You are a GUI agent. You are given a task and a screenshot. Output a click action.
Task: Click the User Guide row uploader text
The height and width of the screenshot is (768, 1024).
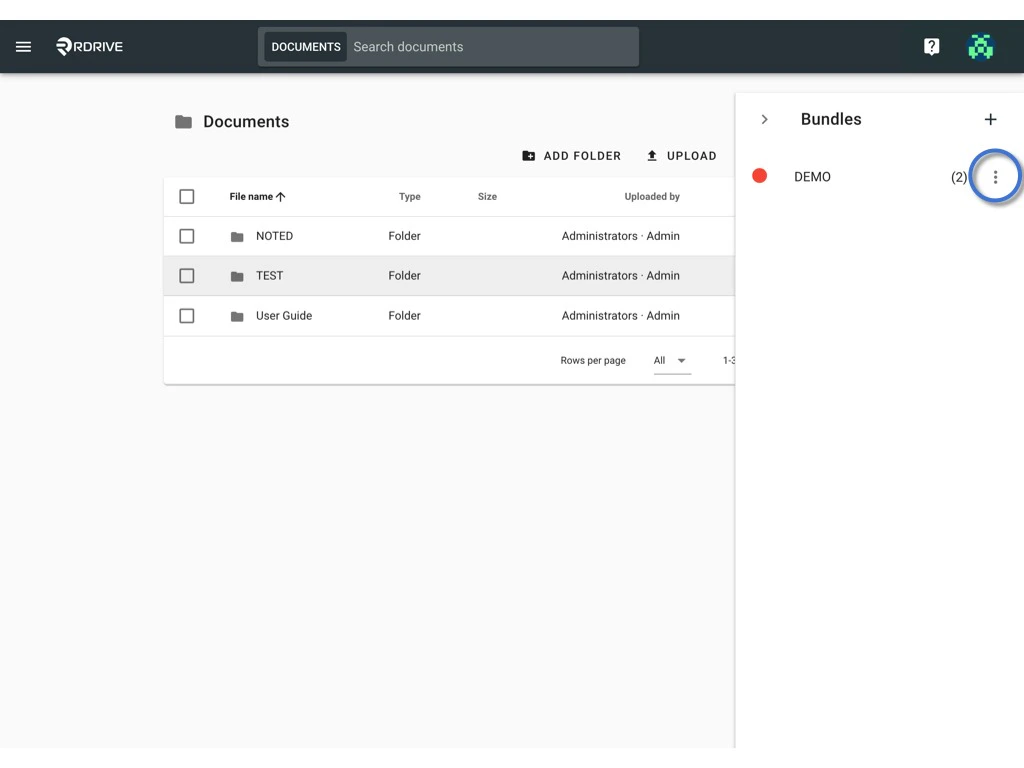(620, 315)
